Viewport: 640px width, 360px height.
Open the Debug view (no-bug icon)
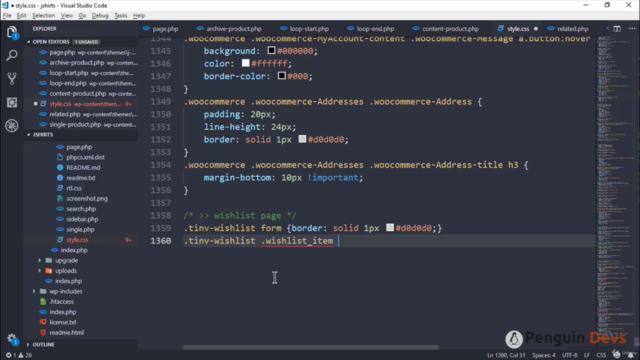12,125
